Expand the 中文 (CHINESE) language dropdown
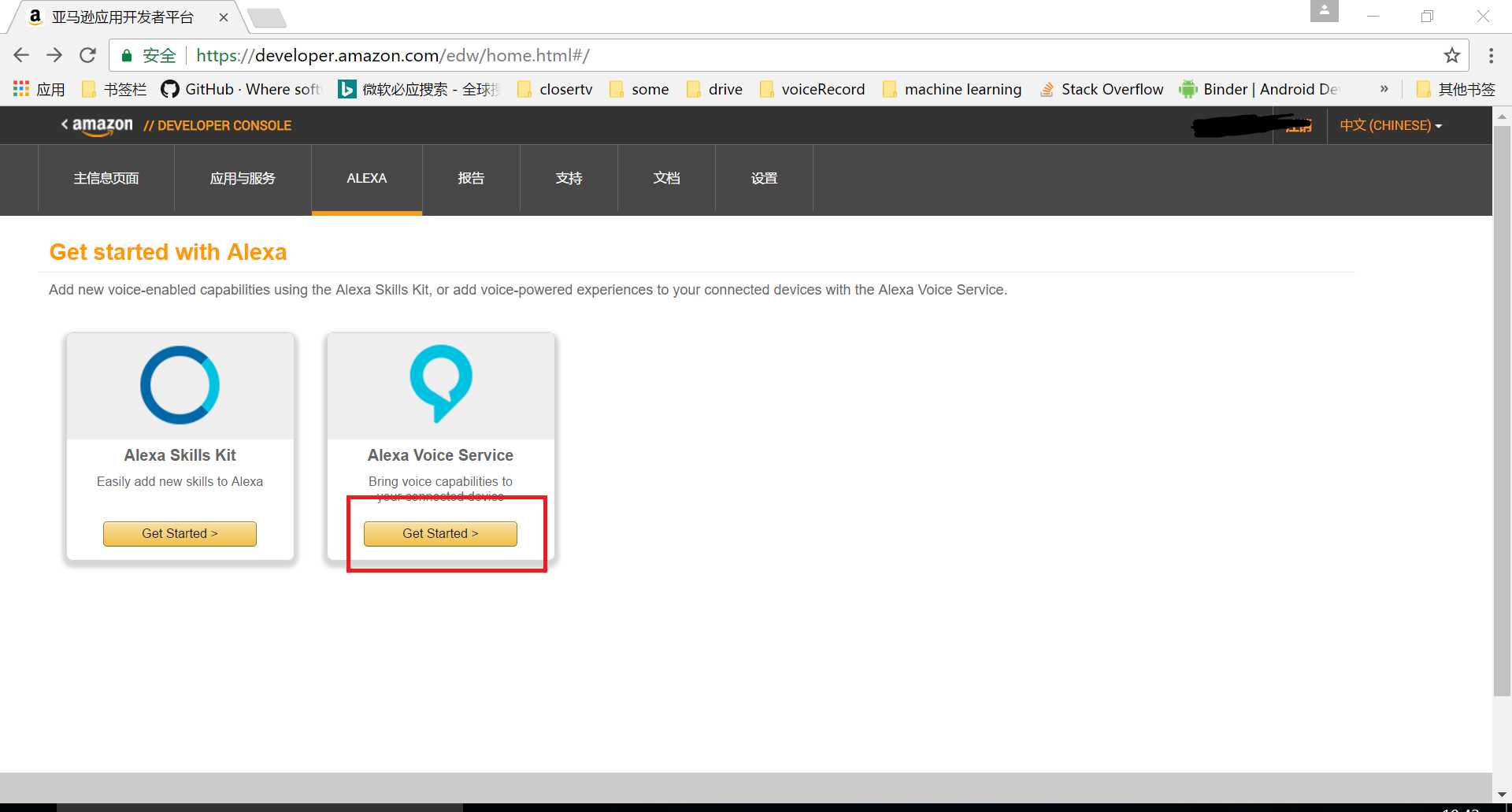The width and height of the screenshot is (1512, 812). pyautogui.click(x=1391, y=125)
